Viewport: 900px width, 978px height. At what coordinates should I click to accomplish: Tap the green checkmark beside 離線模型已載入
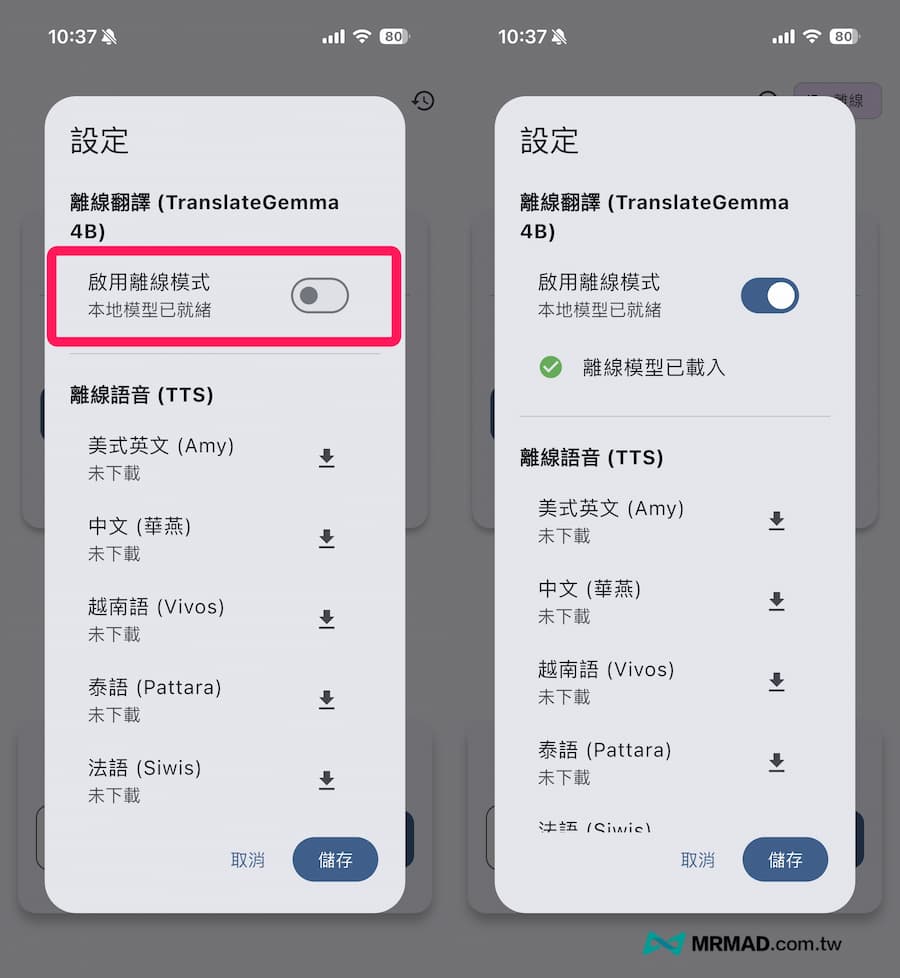[550, 368]
